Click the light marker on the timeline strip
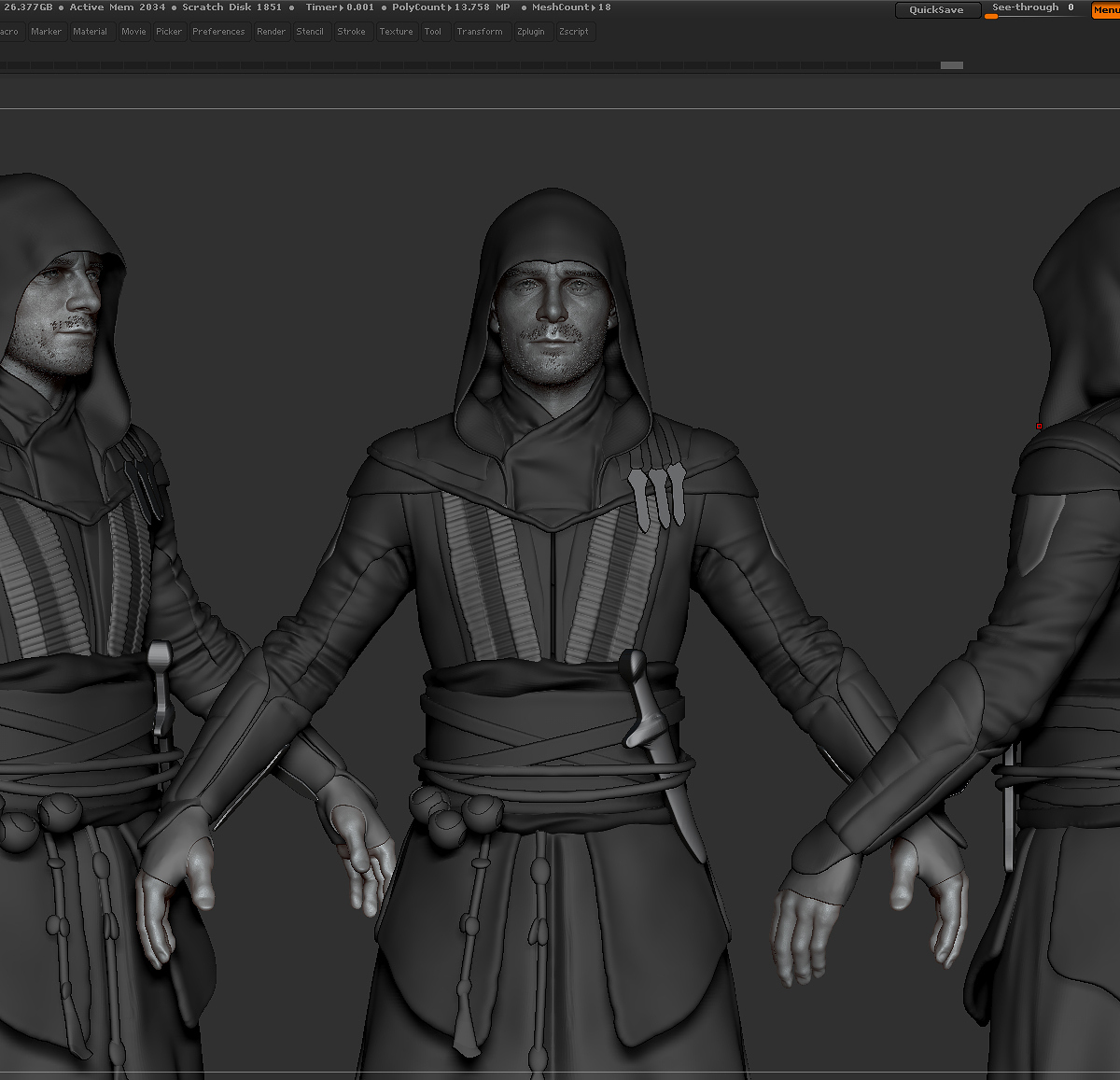 click(951, 65)
